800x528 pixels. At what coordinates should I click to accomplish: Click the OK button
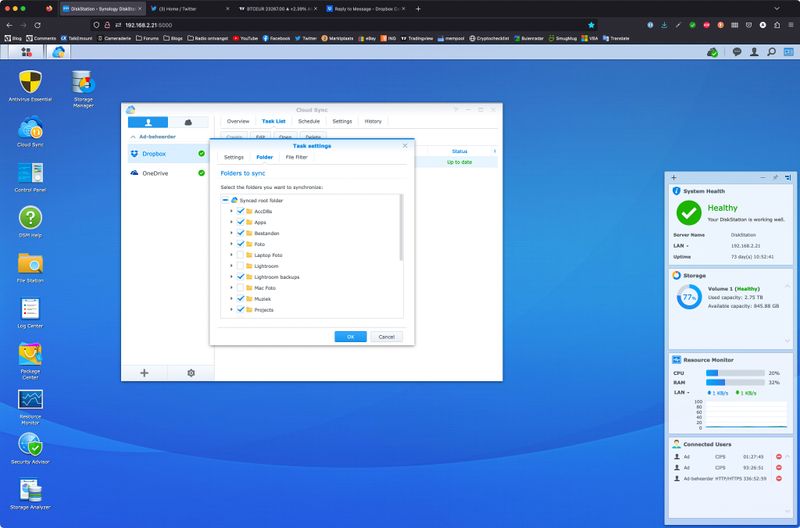pos(350,337)
